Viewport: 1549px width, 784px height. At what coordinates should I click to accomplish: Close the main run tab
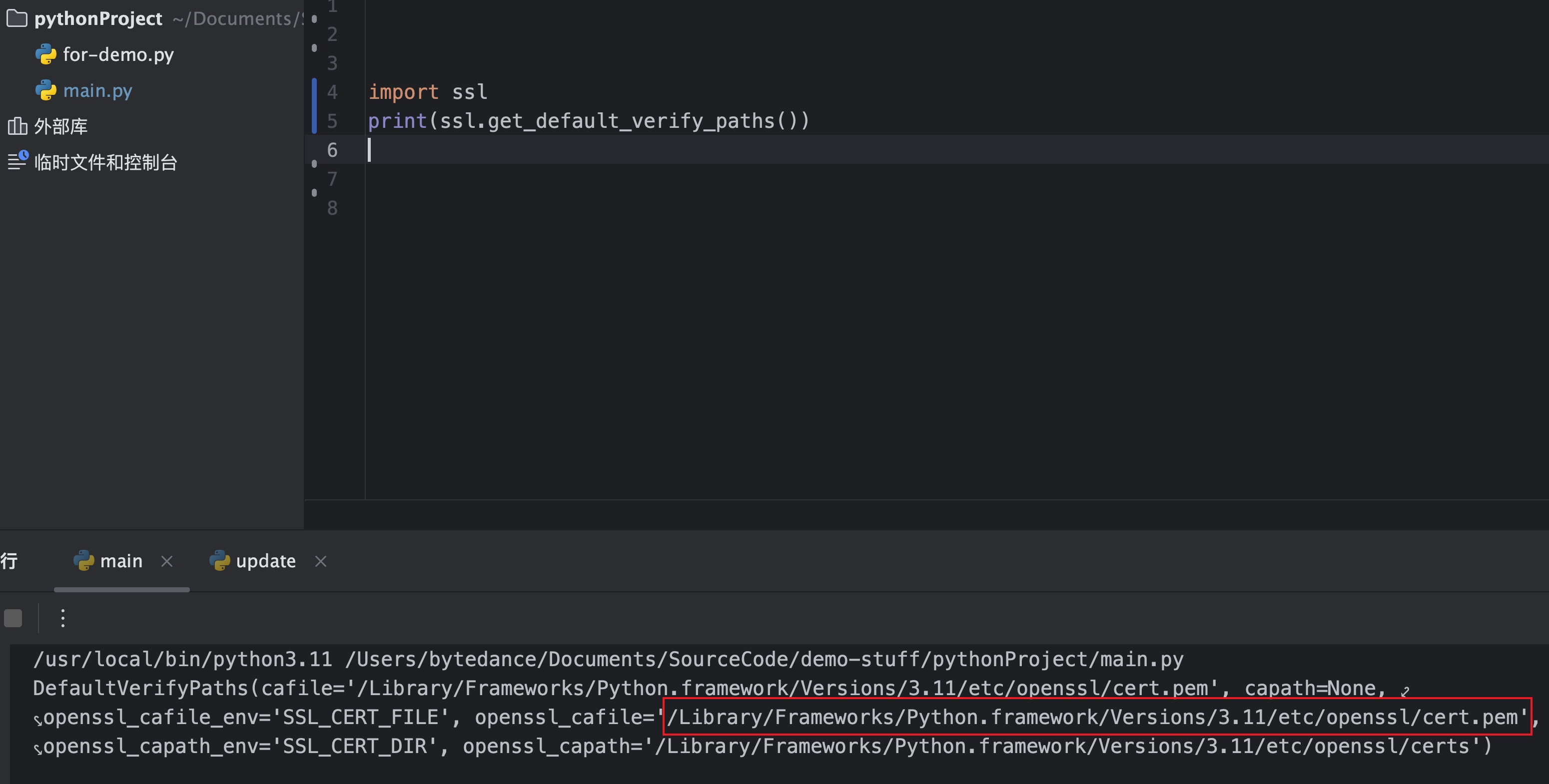(167, 560)
